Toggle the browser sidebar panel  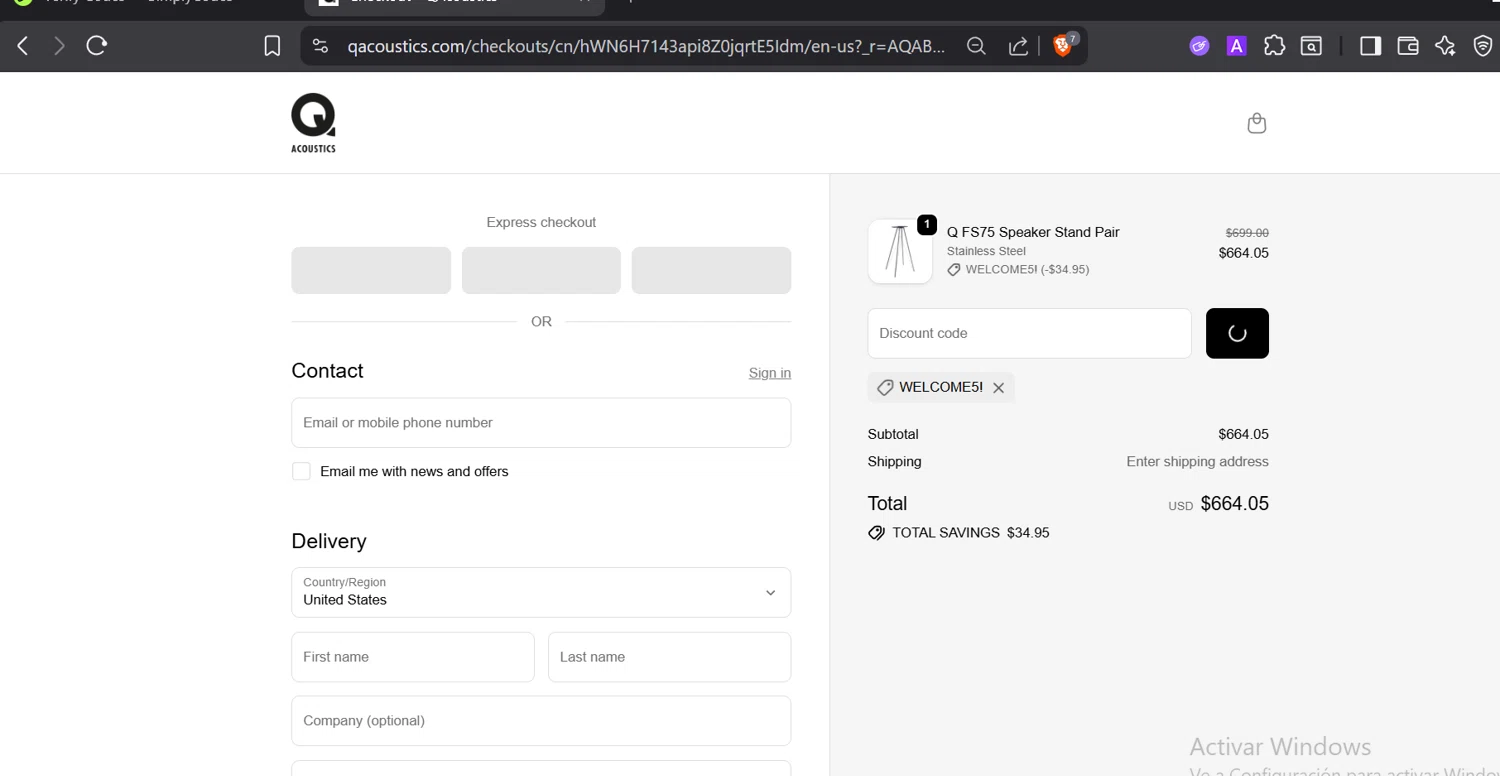1371,46
